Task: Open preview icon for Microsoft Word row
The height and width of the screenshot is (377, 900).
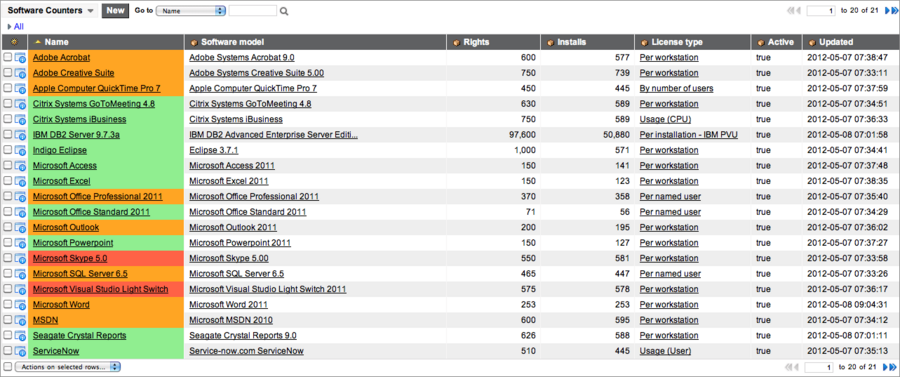Action: coord(20,305)
